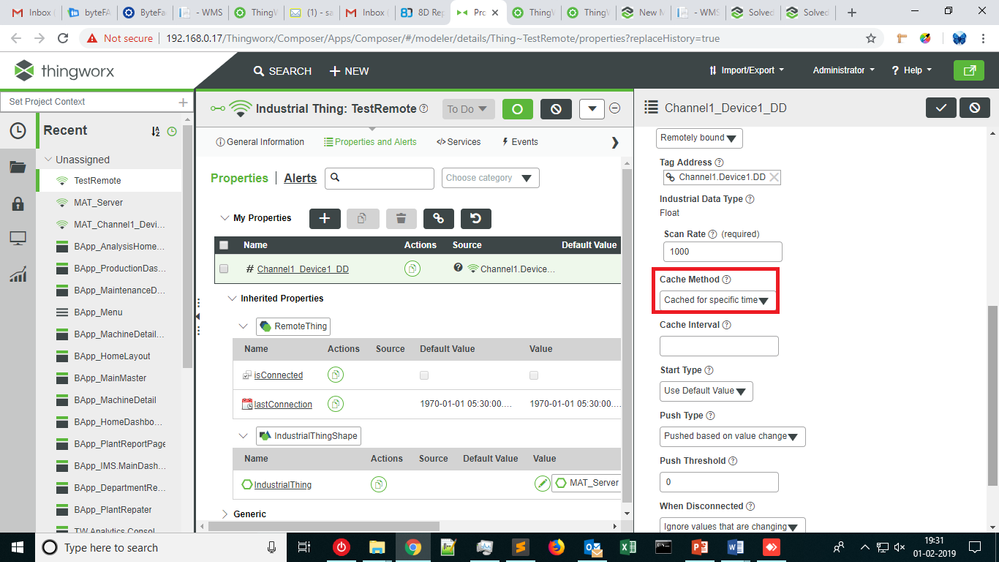Open the Import/Export menu
Viewport: 999px width, 562px height.
tap(747, 70)
